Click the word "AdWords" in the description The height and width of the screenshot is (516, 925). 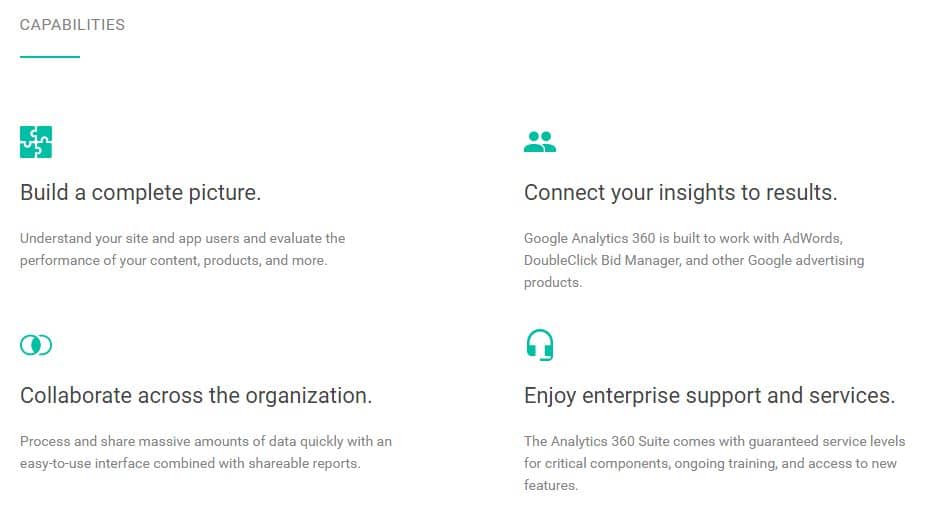[x=814, y=239]
